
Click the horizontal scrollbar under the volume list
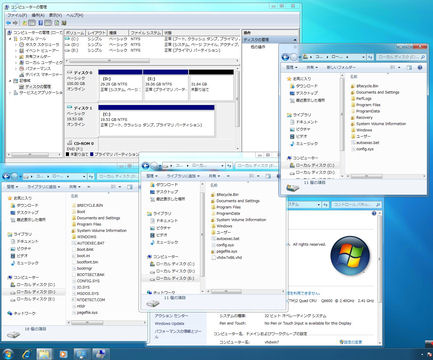(152, 61)
